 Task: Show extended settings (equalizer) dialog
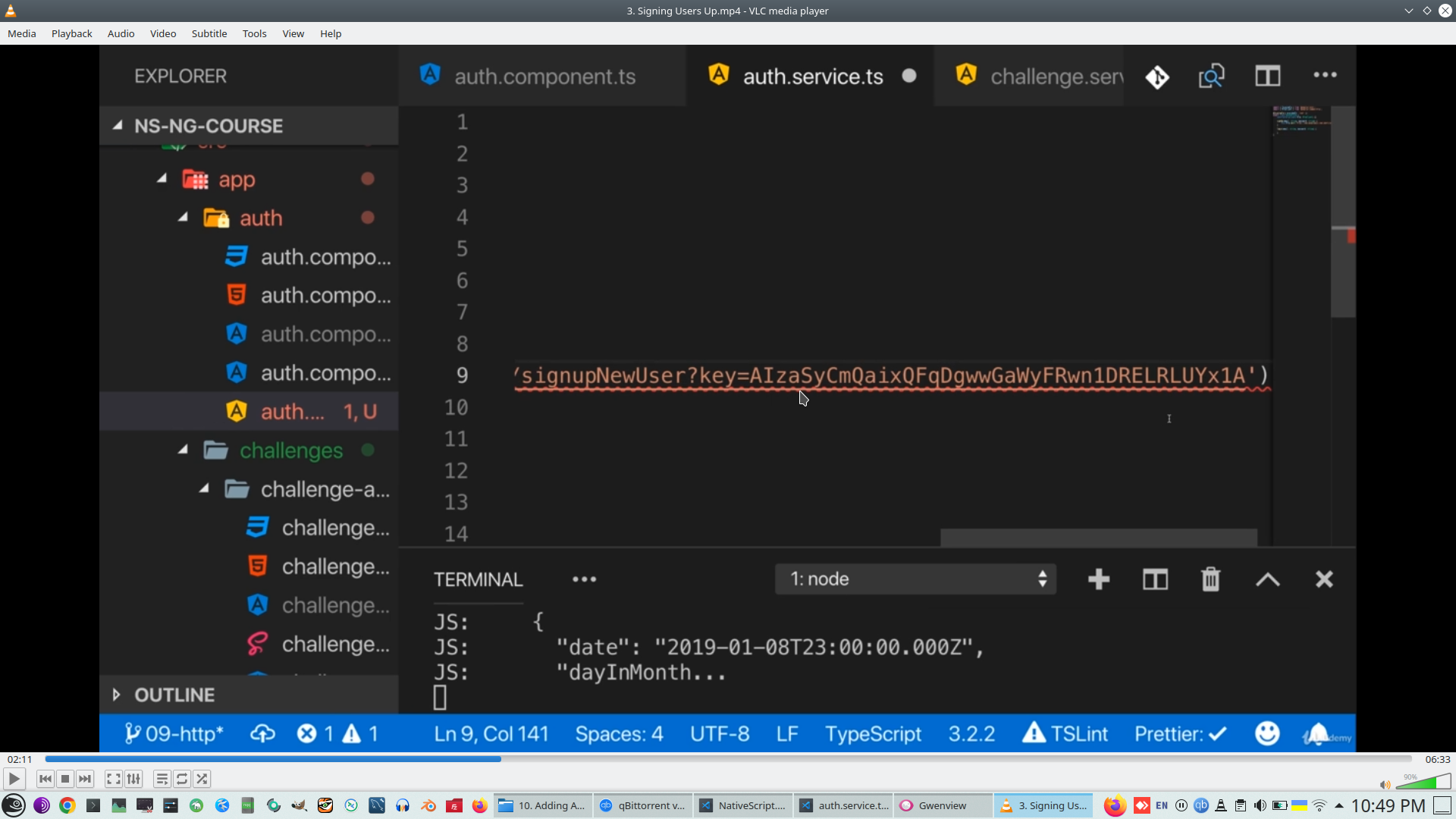click(133, 779)
